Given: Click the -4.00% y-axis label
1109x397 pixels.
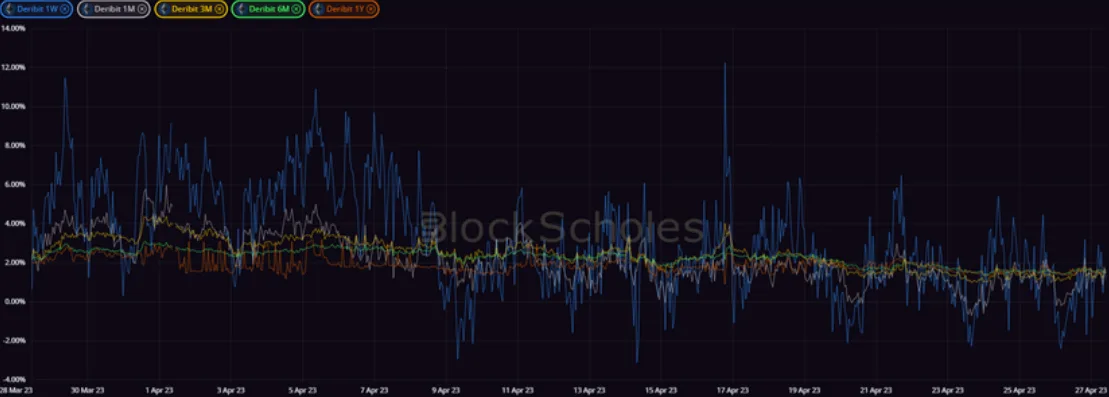Looking at the screenshot, I should (x=13, y=379).
